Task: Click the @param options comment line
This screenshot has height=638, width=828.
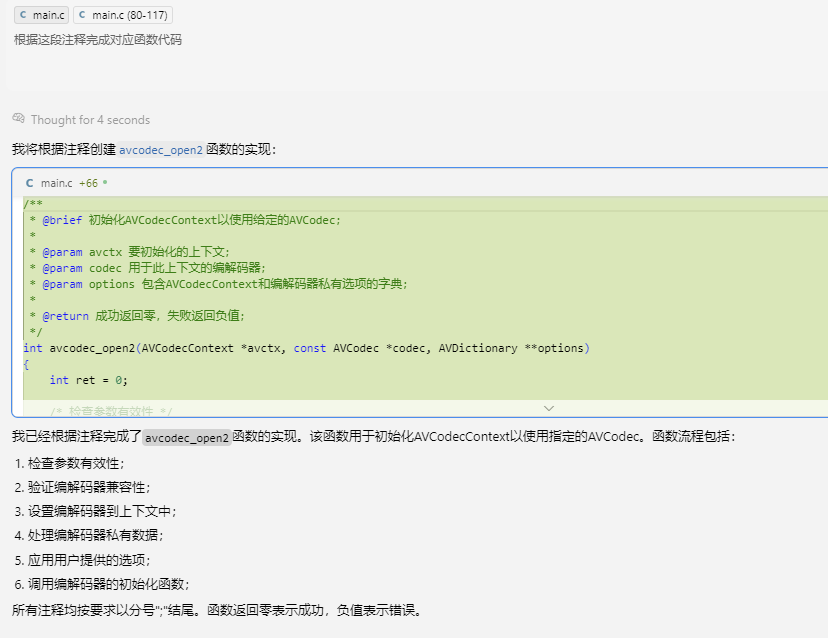Action: (219, 284)
